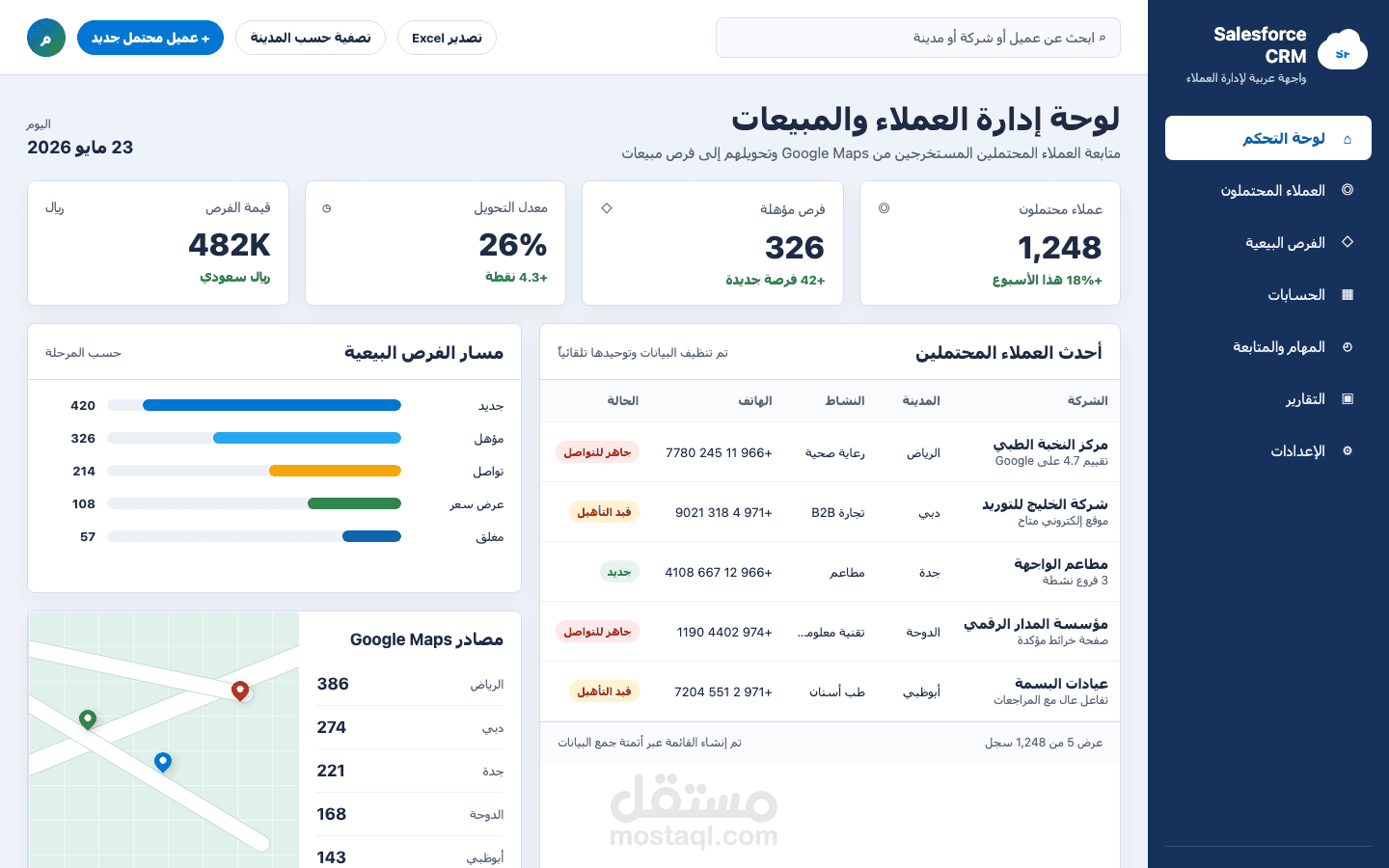
Task: Click the green map pin
Action: [88, 719]
